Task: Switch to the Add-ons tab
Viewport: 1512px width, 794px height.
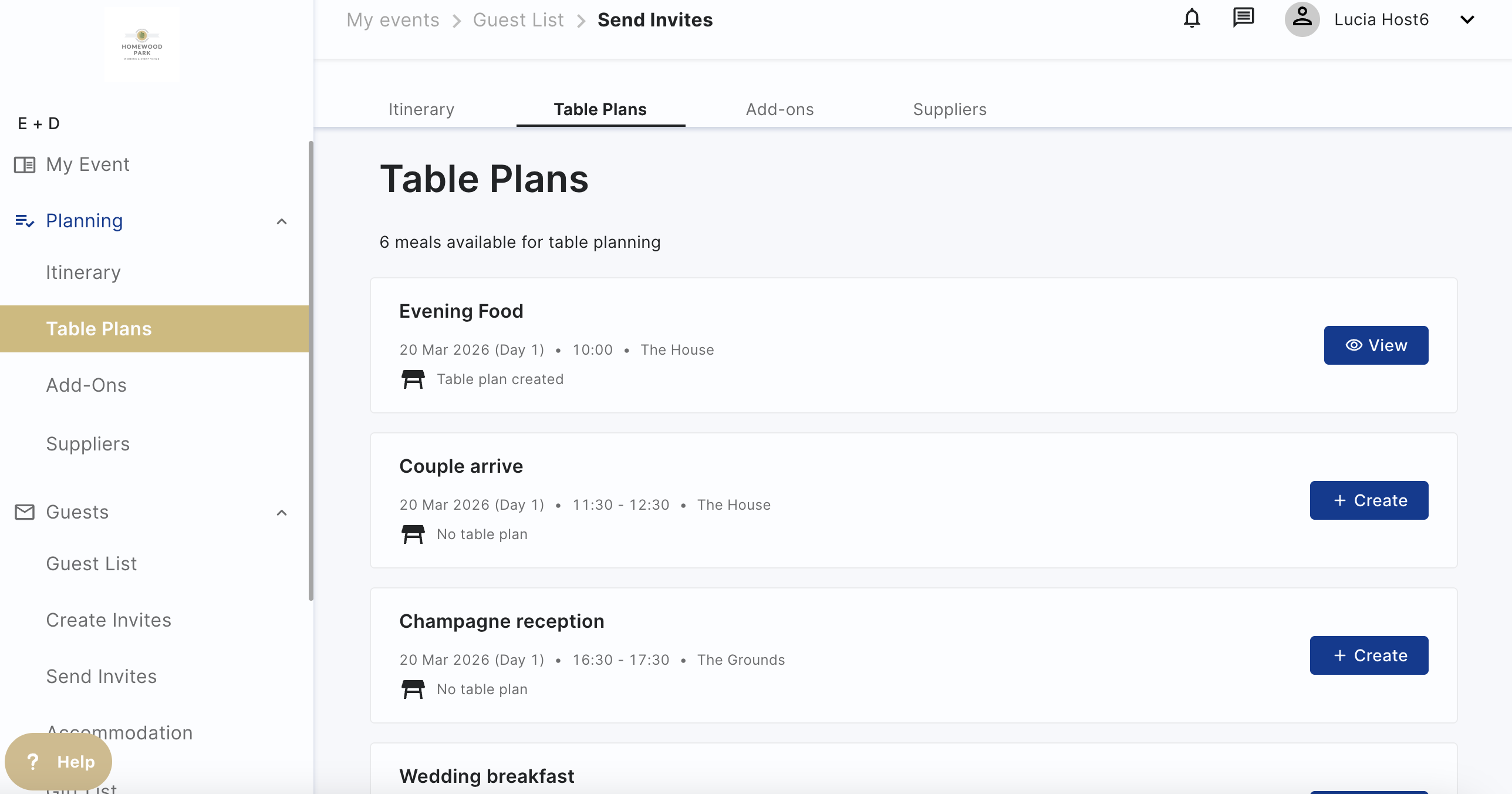Action: click(x=779, y=109)
